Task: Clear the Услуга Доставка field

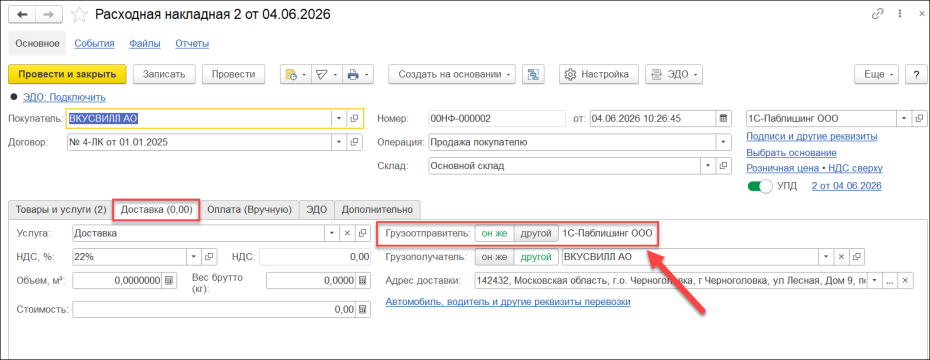Action: click(348, 233)
